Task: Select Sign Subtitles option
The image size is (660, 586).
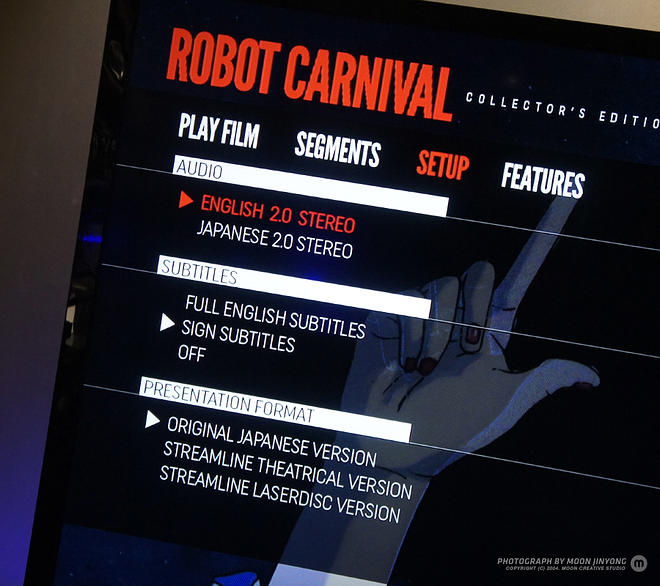Action: 238,336
